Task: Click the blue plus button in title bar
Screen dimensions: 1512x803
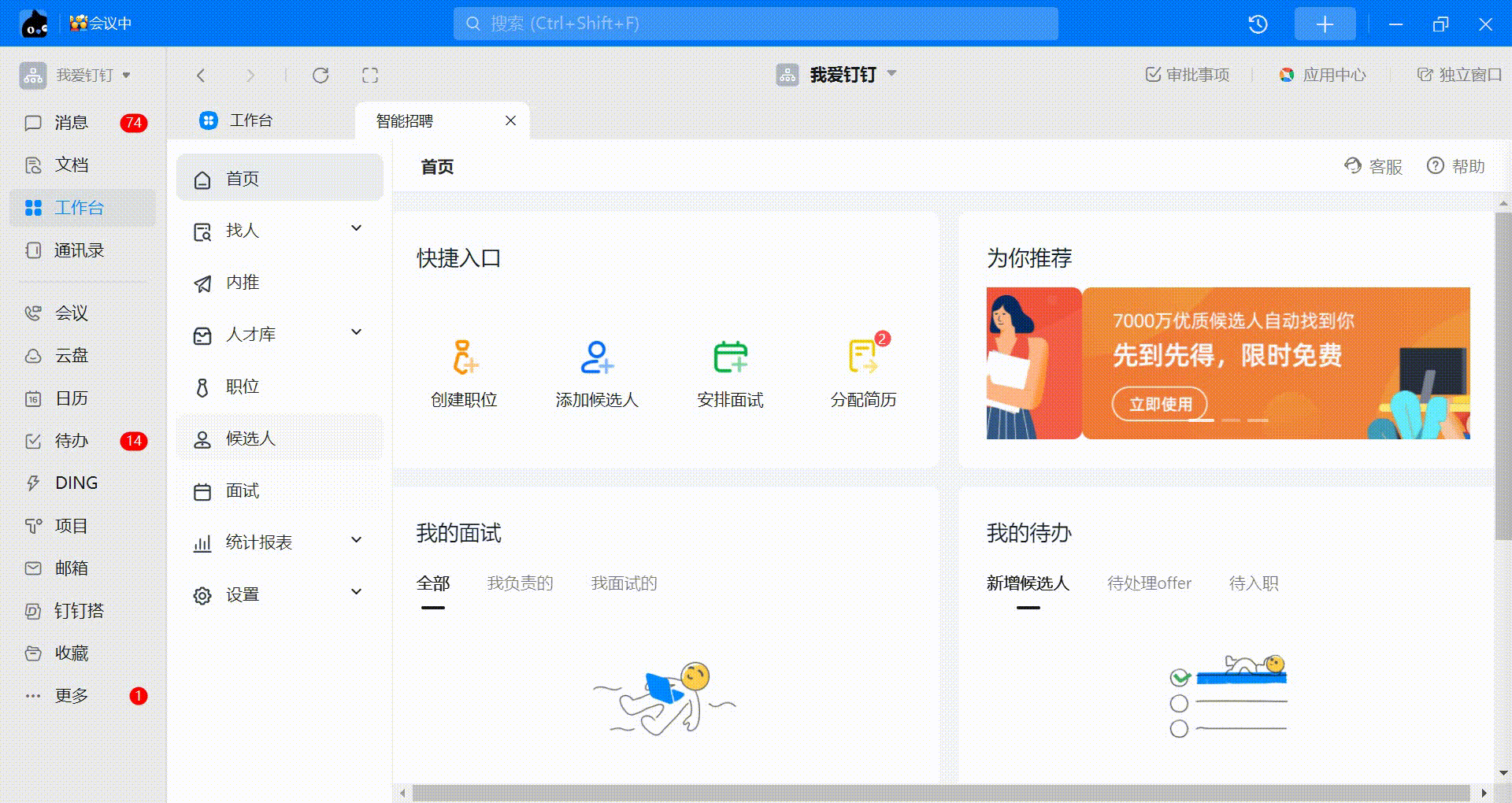Action: [1325, 24]
